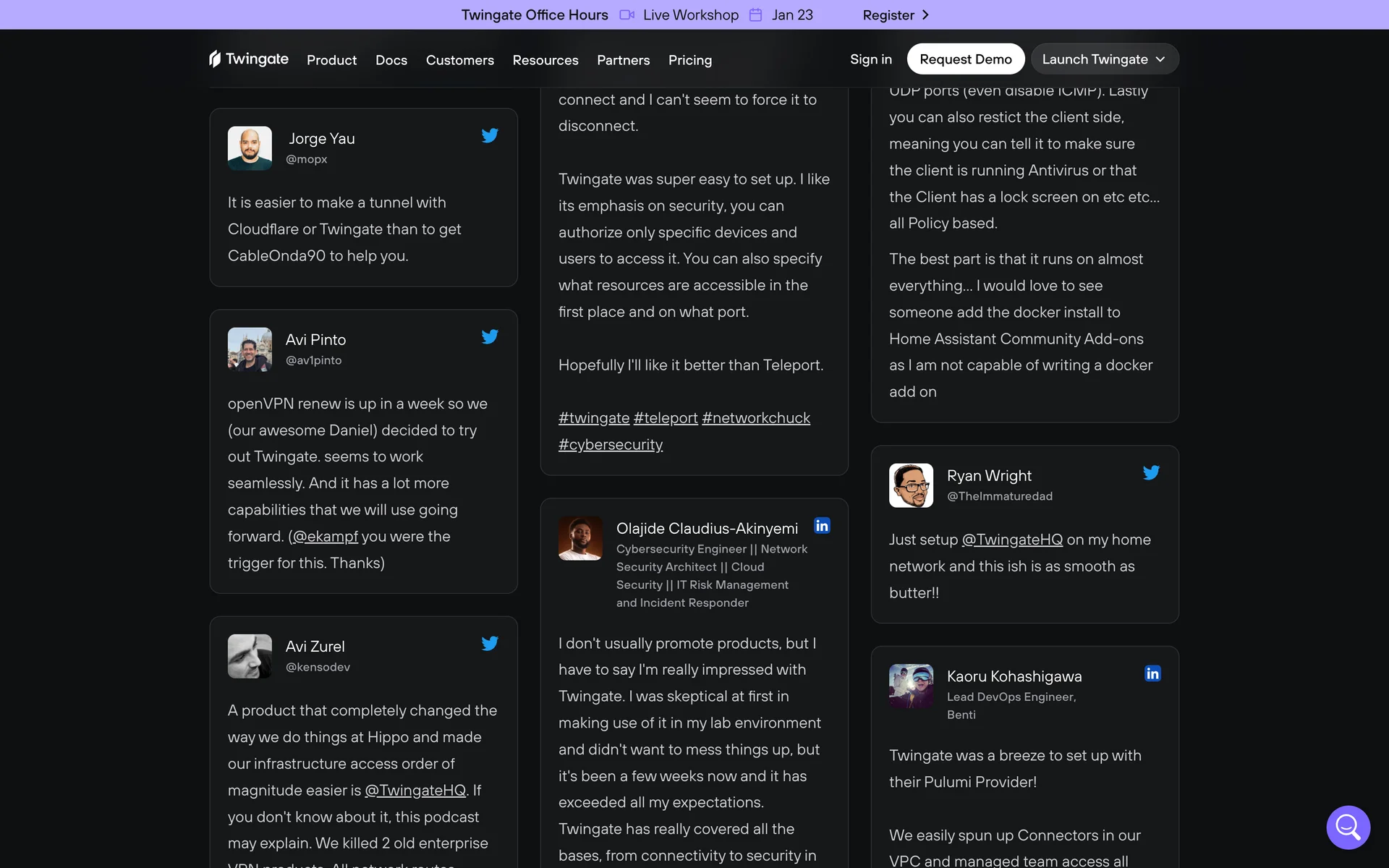Open the Docs menu item

(391, 60)
